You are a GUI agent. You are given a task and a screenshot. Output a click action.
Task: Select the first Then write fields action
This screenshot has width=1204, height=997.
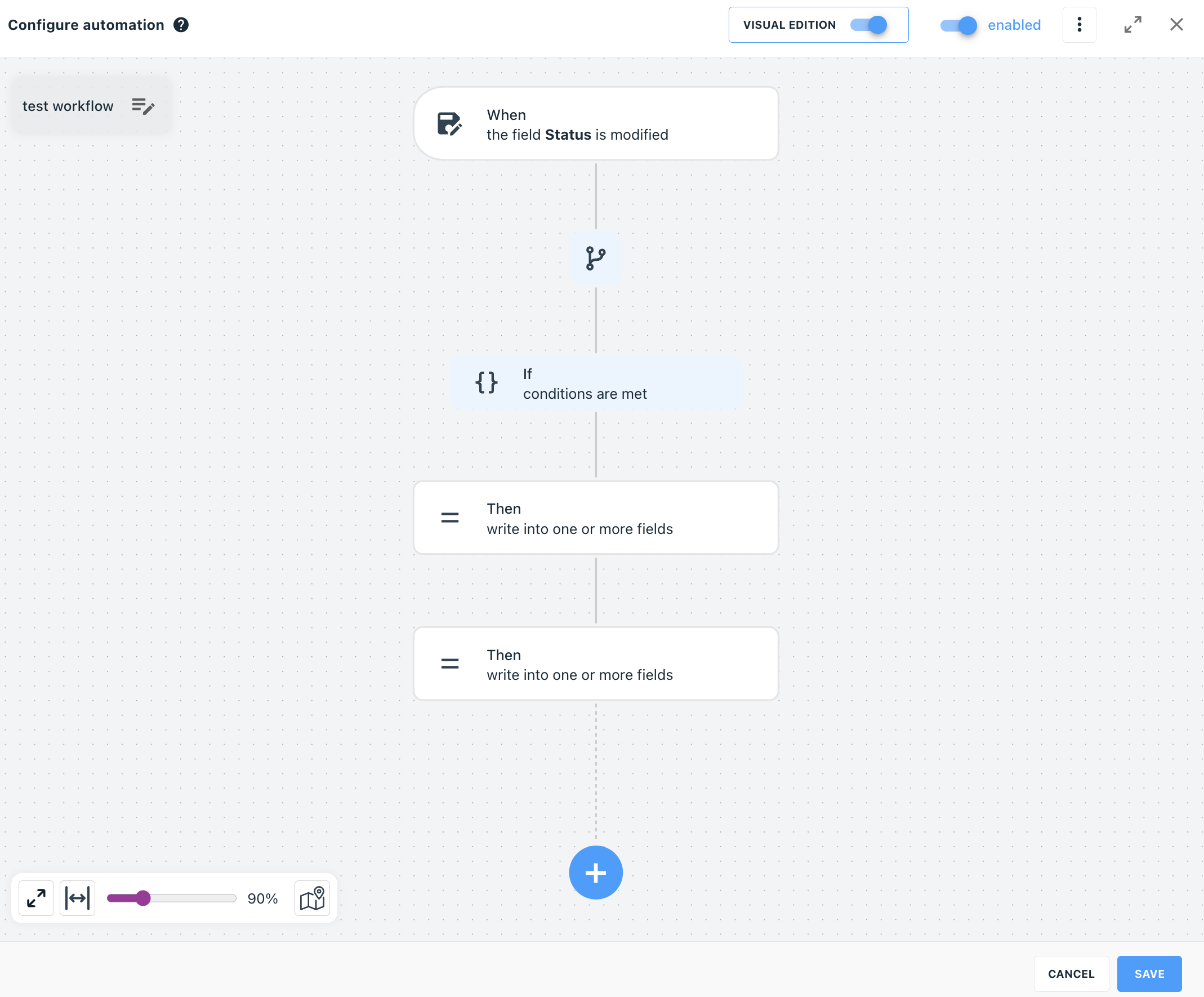tap(596, 518)
